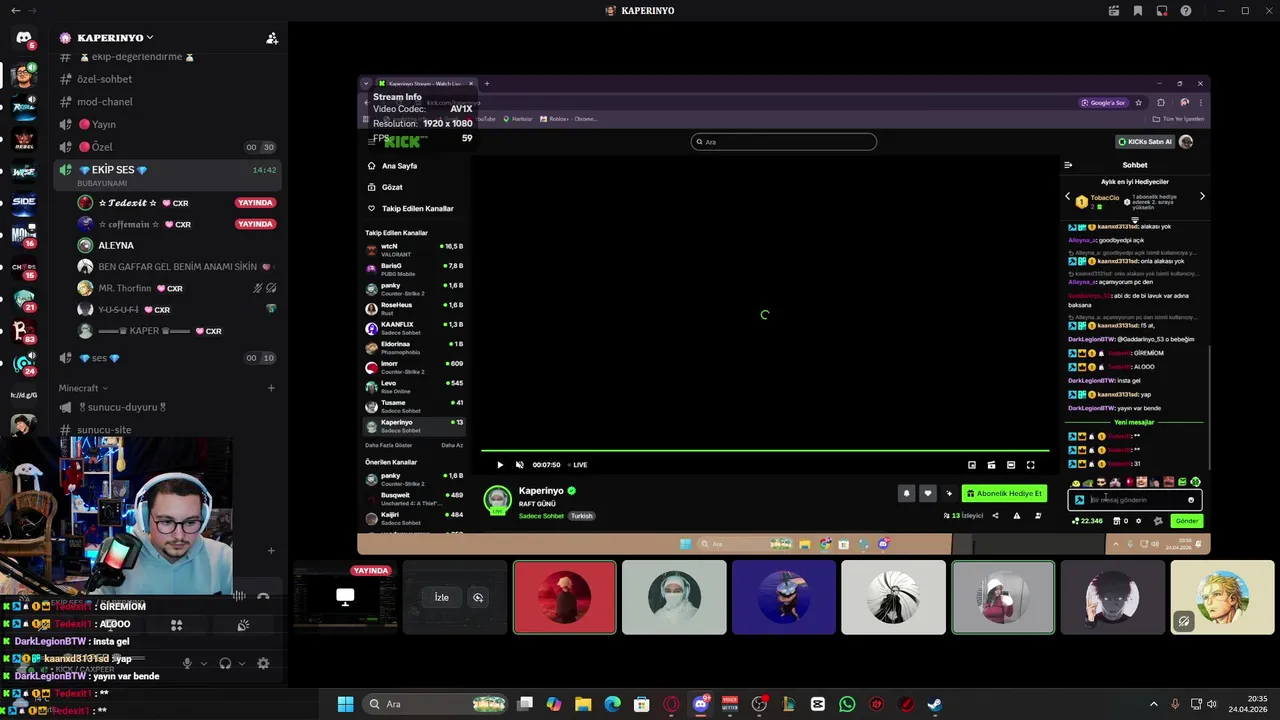Collapse list with Daha Az link
The height and width of the screenshot is (720, 1280).
tap(452, 445)
